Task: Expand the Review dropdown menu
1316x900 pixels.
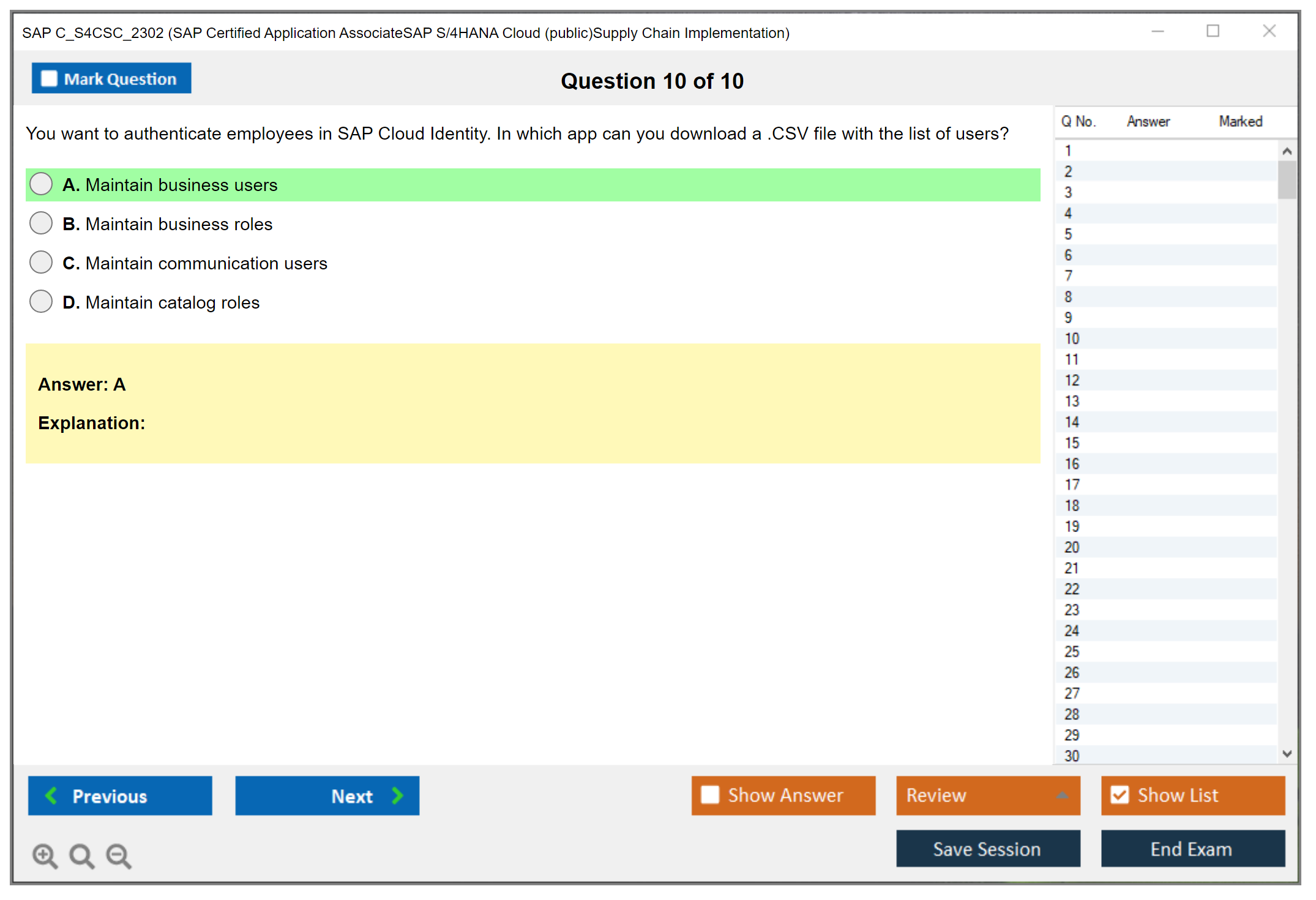Action: pos(1062,795)
